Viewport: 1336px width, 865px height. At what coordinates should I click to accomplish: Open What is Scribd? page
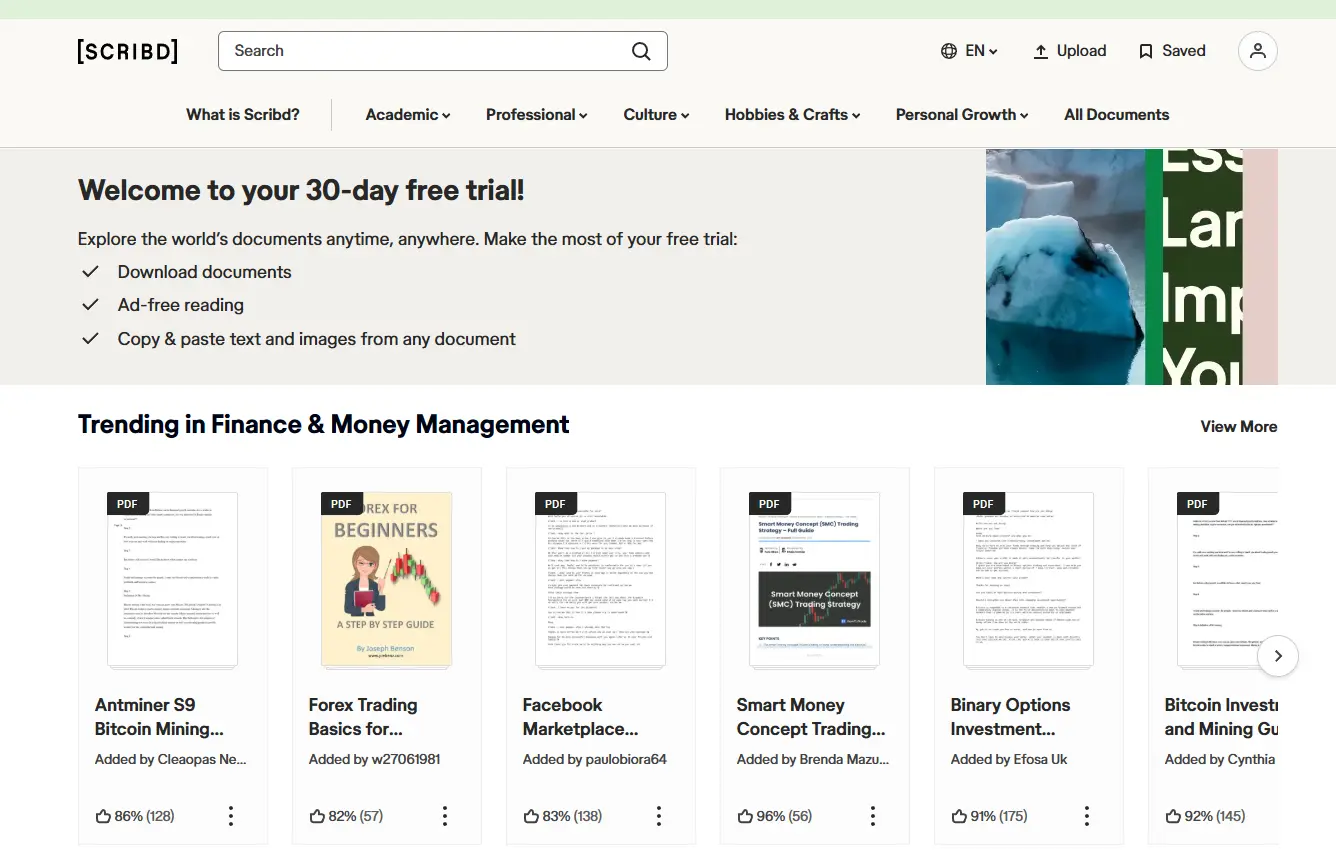click(x=243, y=115)
